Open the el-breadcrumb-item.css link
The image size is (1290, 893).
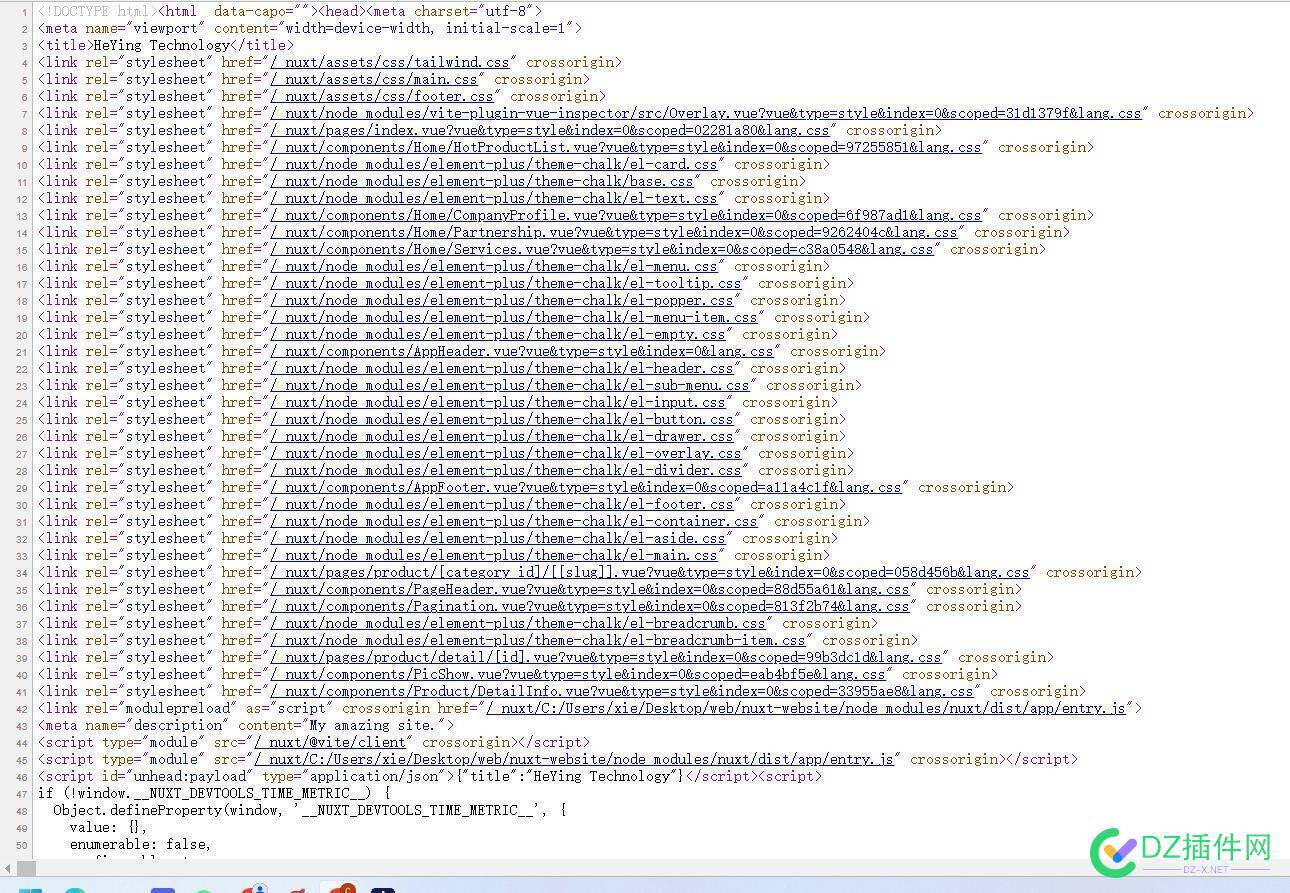538,640
